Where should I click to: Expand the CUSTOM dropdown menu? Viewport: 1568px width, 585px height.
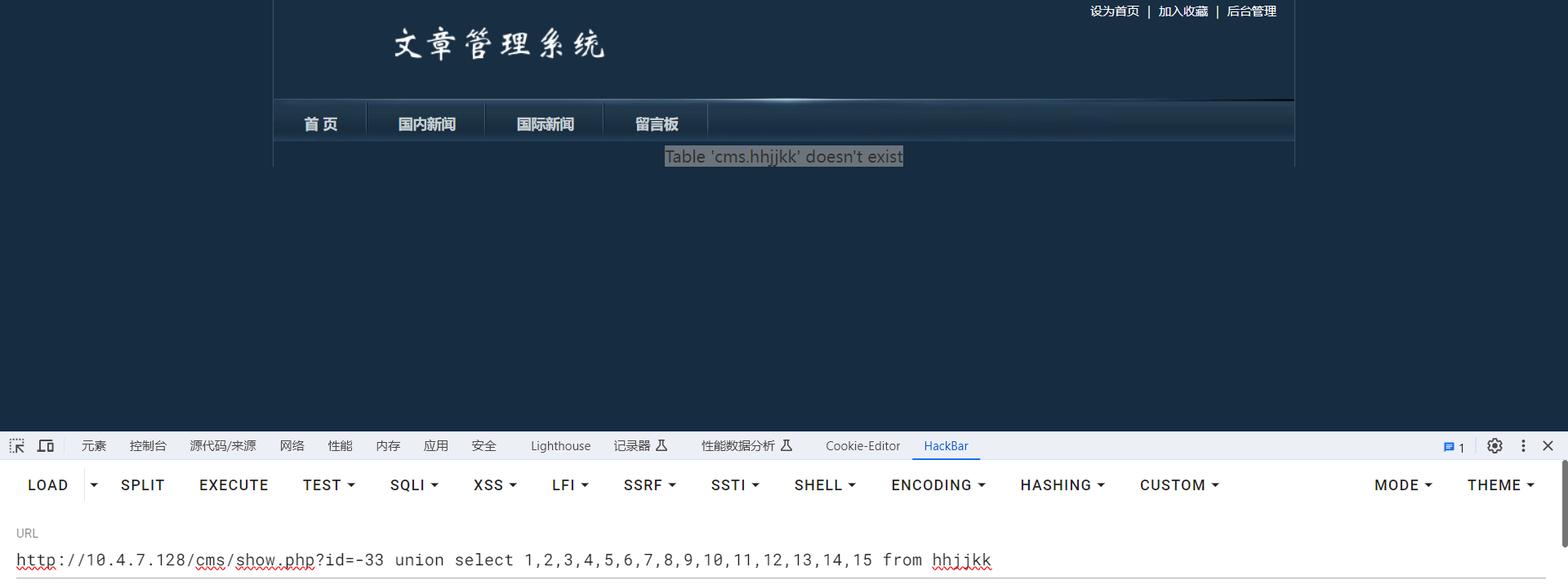[x=1179, y=485]
